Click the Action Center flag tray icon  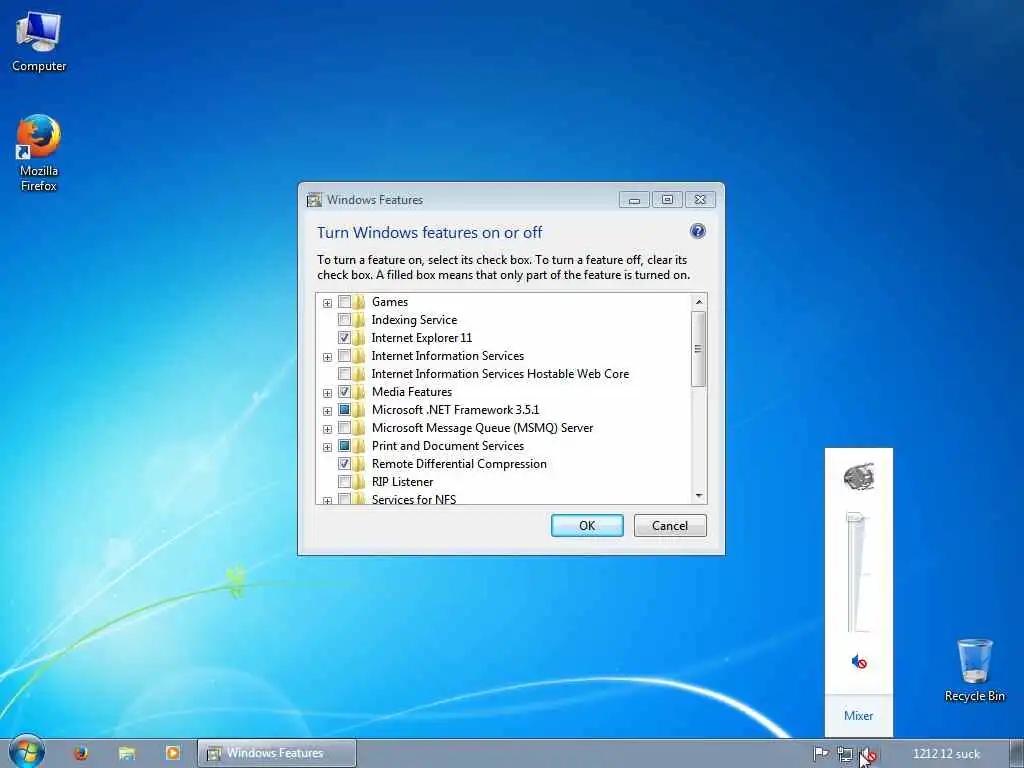[x=820, y=754]
